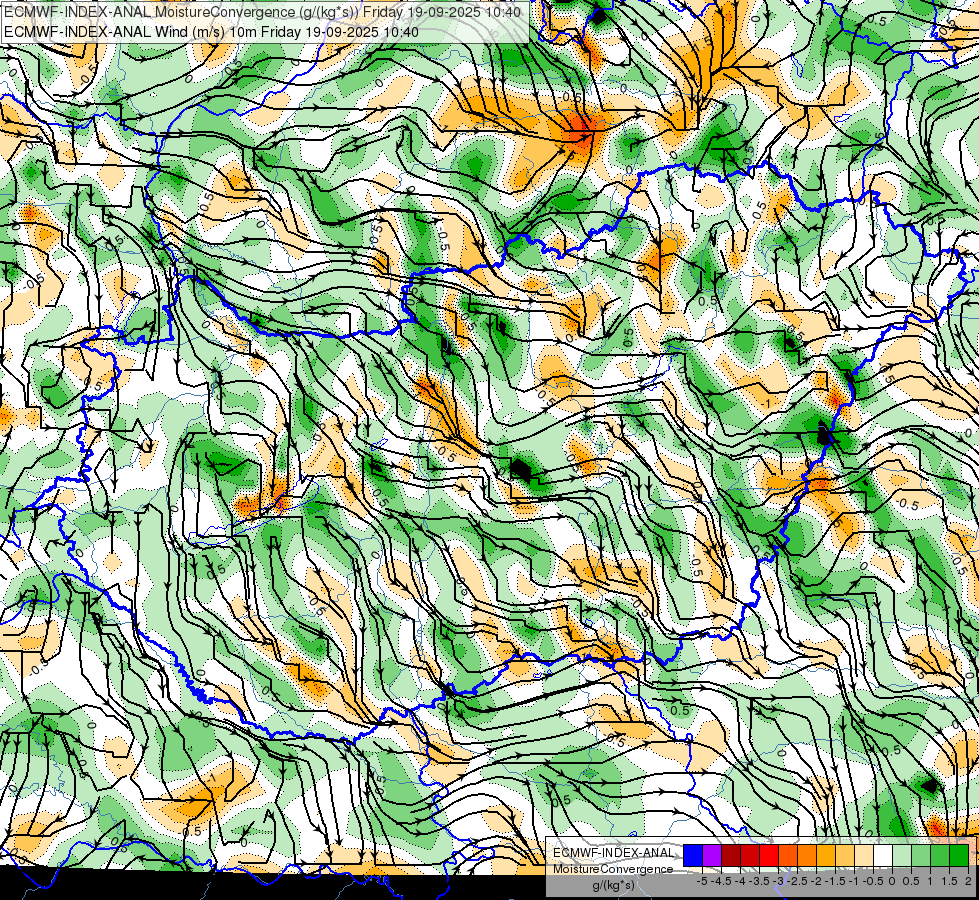Click the legend tick label '2'
This screenshot has width=979, height=900.
[x=968, y=881]
